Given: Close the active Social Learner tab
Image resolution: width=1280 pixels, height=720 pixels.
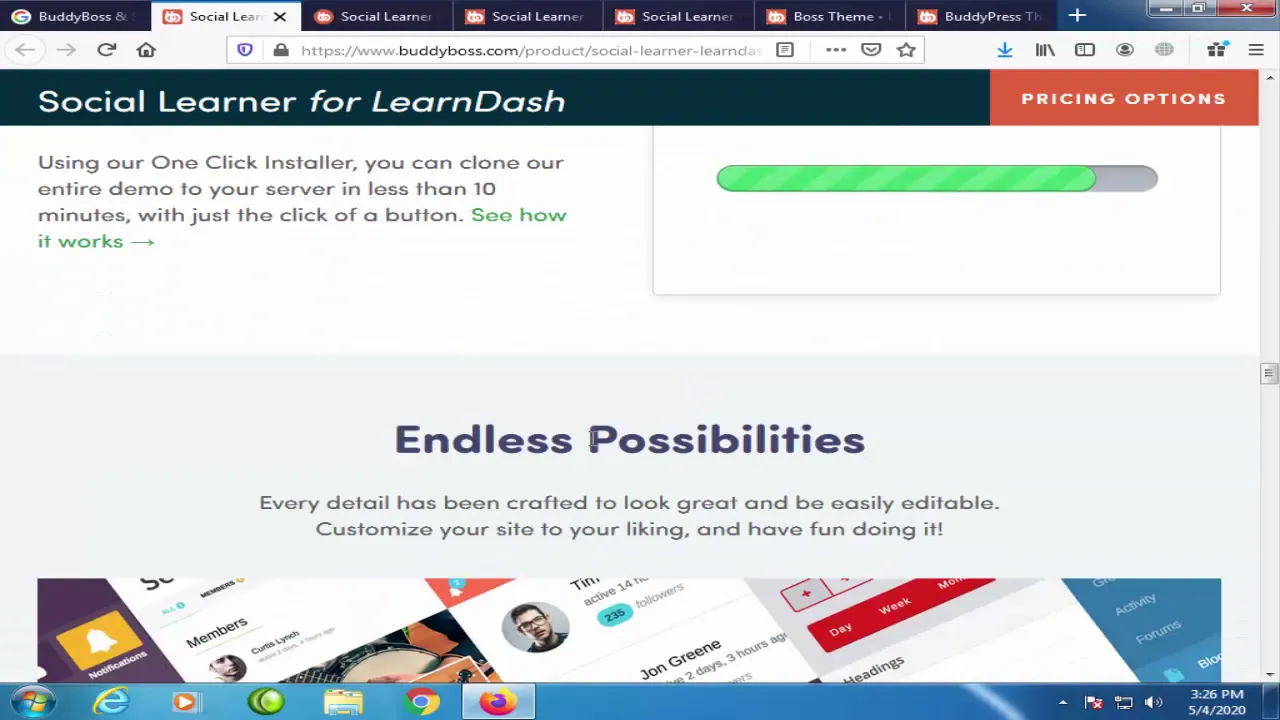Looking at the screenshot, I should [x=280, y=16].
